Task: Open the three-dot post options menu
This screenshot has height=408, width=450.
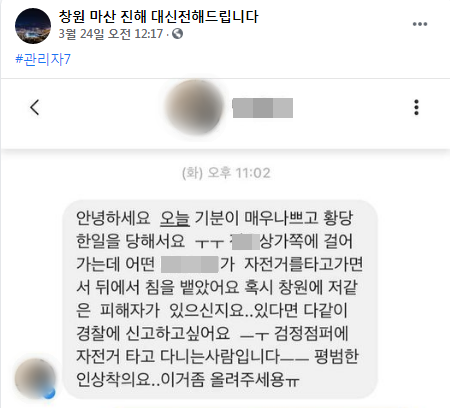Action: [420, 24]
